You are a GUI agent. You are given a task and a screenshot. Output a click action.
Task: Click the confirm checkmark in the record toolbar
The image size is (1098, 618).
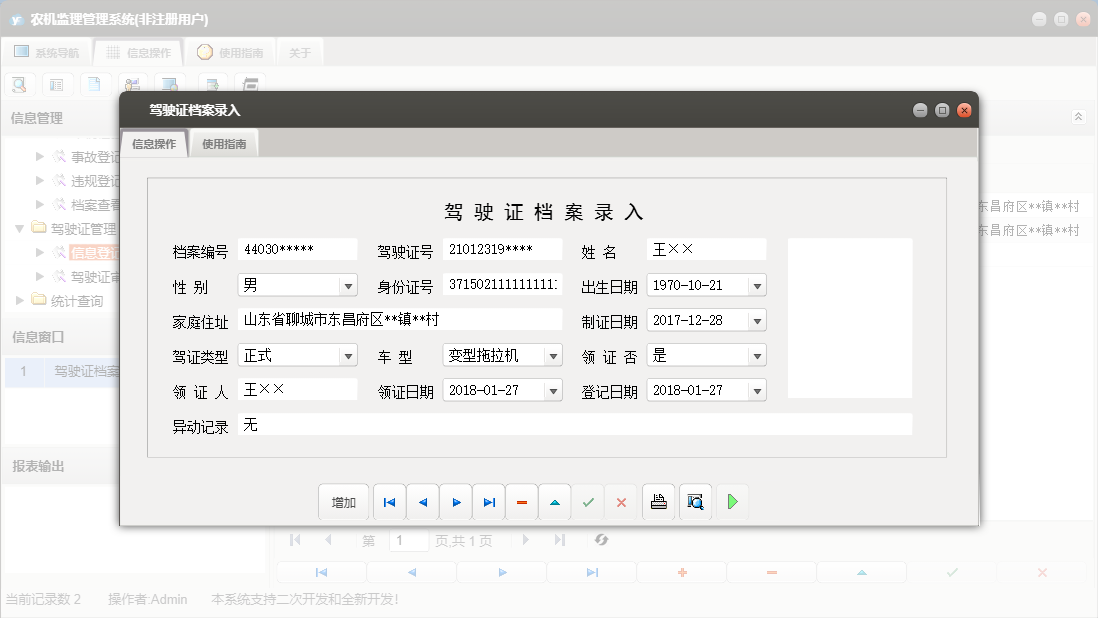click(x=588, y=501)
